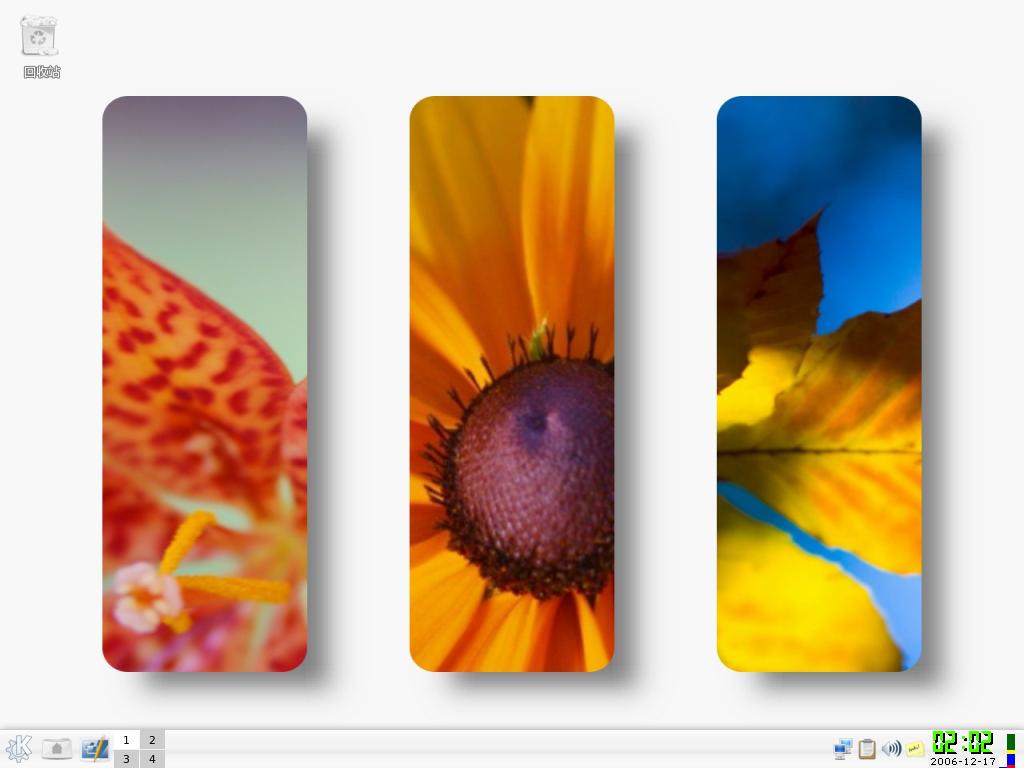This screenshot has width=1024, height=768.
Task: Switch to virtual desktop 1 in pager
Action: pos(126,740)
